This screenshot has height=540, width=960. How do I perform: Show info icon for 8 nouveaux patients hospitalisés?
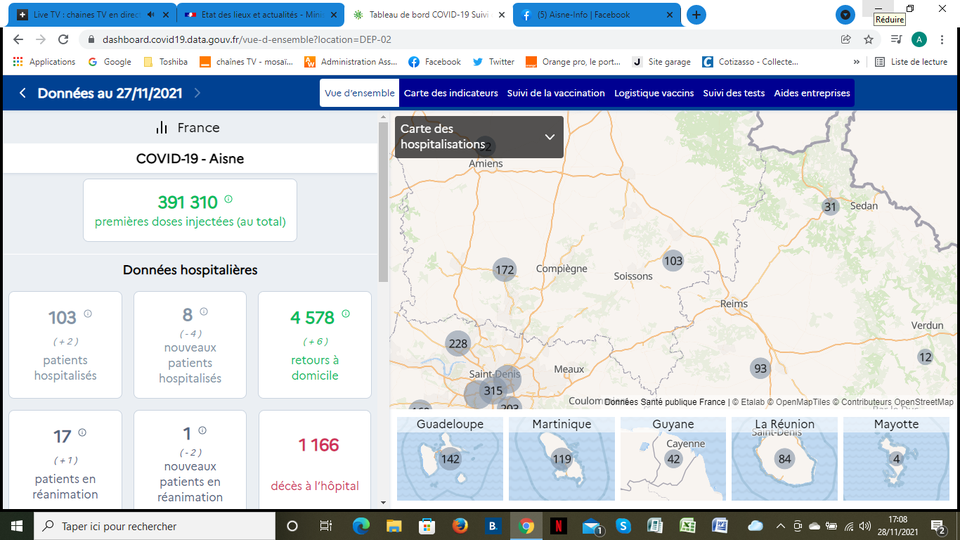click(204, 312)
